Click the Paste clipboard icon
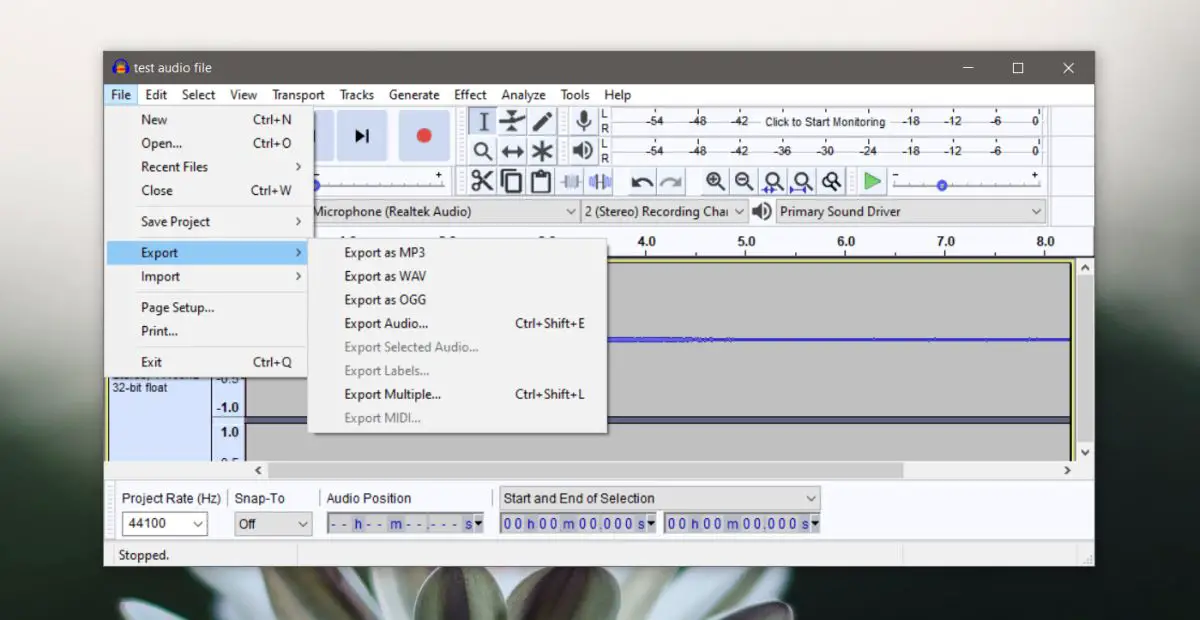 pyautogui.click(x=541, y=181)
